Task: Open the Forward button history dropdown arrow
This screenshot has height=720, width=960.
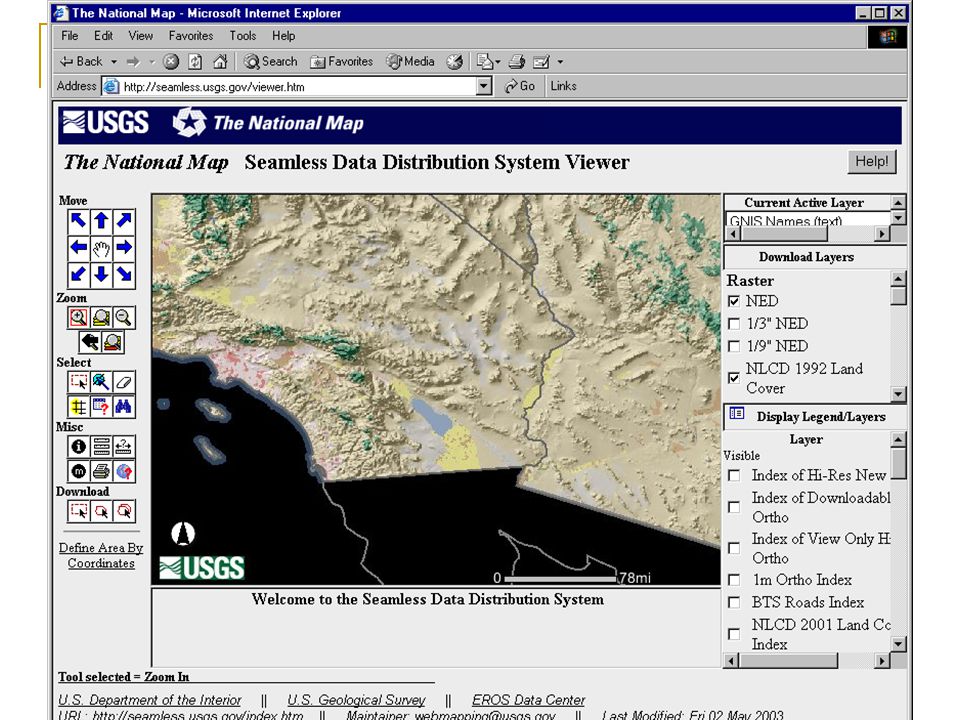Action: (x=152, y=62)
